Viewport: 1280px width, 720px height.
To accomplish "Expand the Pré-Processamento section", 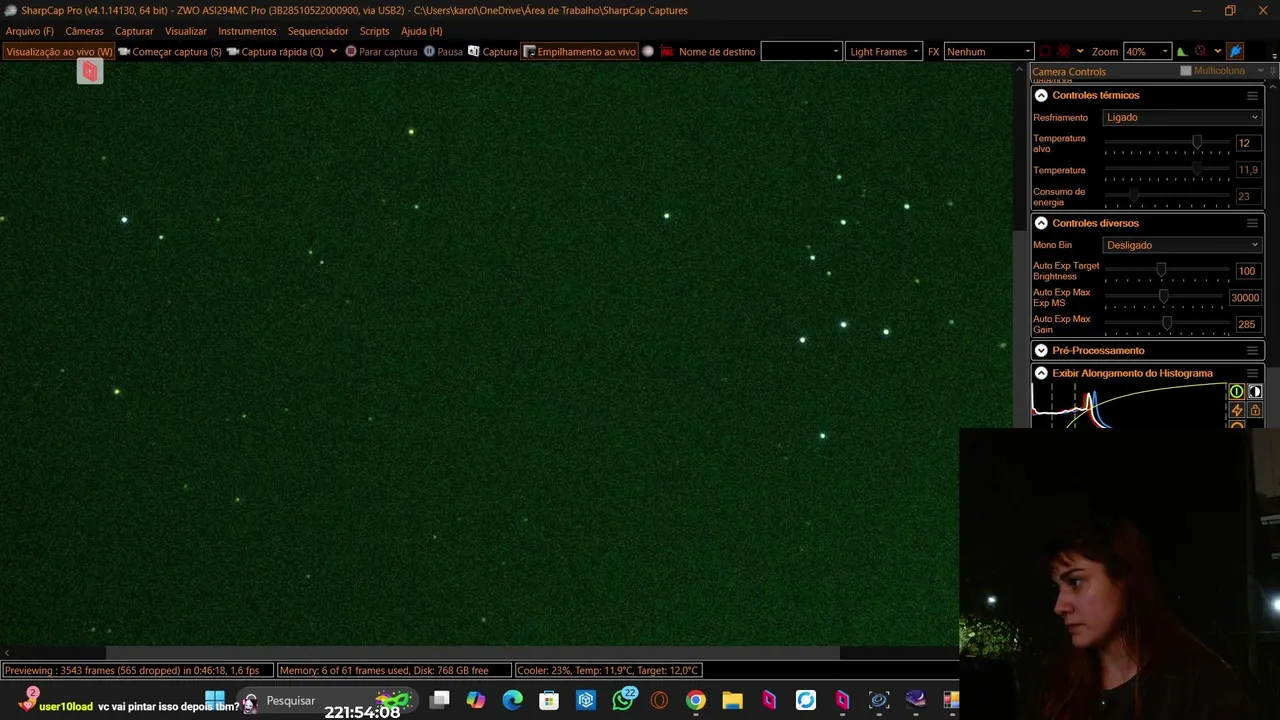I will (1041, 350).
